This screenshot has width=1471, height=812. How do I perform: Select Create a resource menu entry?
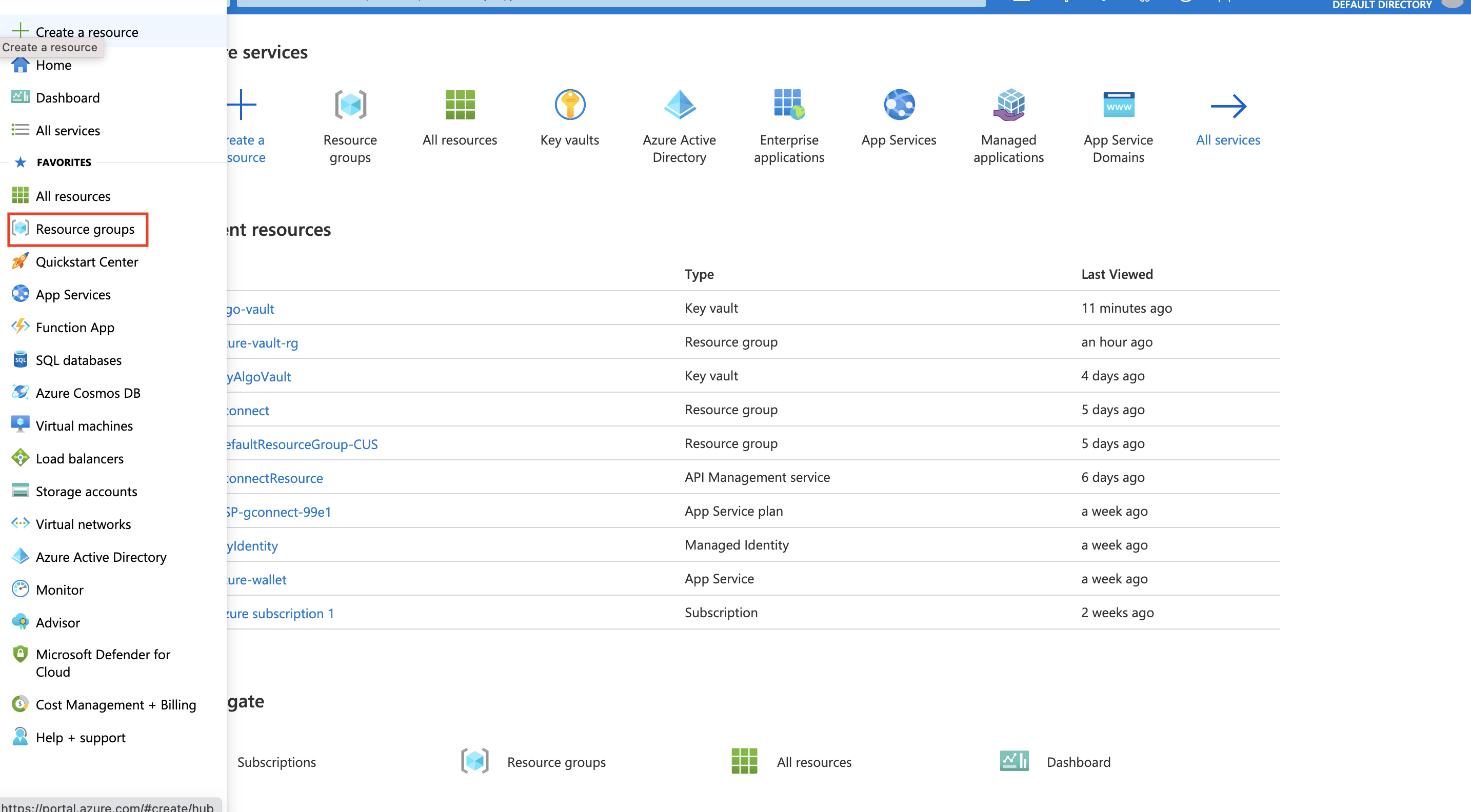[x=87, y=32]
